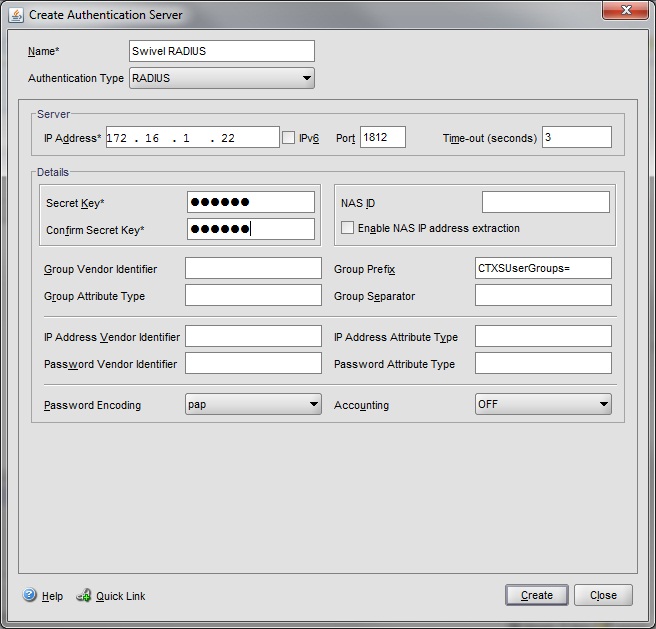Click the Group Attribute Type field

click(253, 295)
